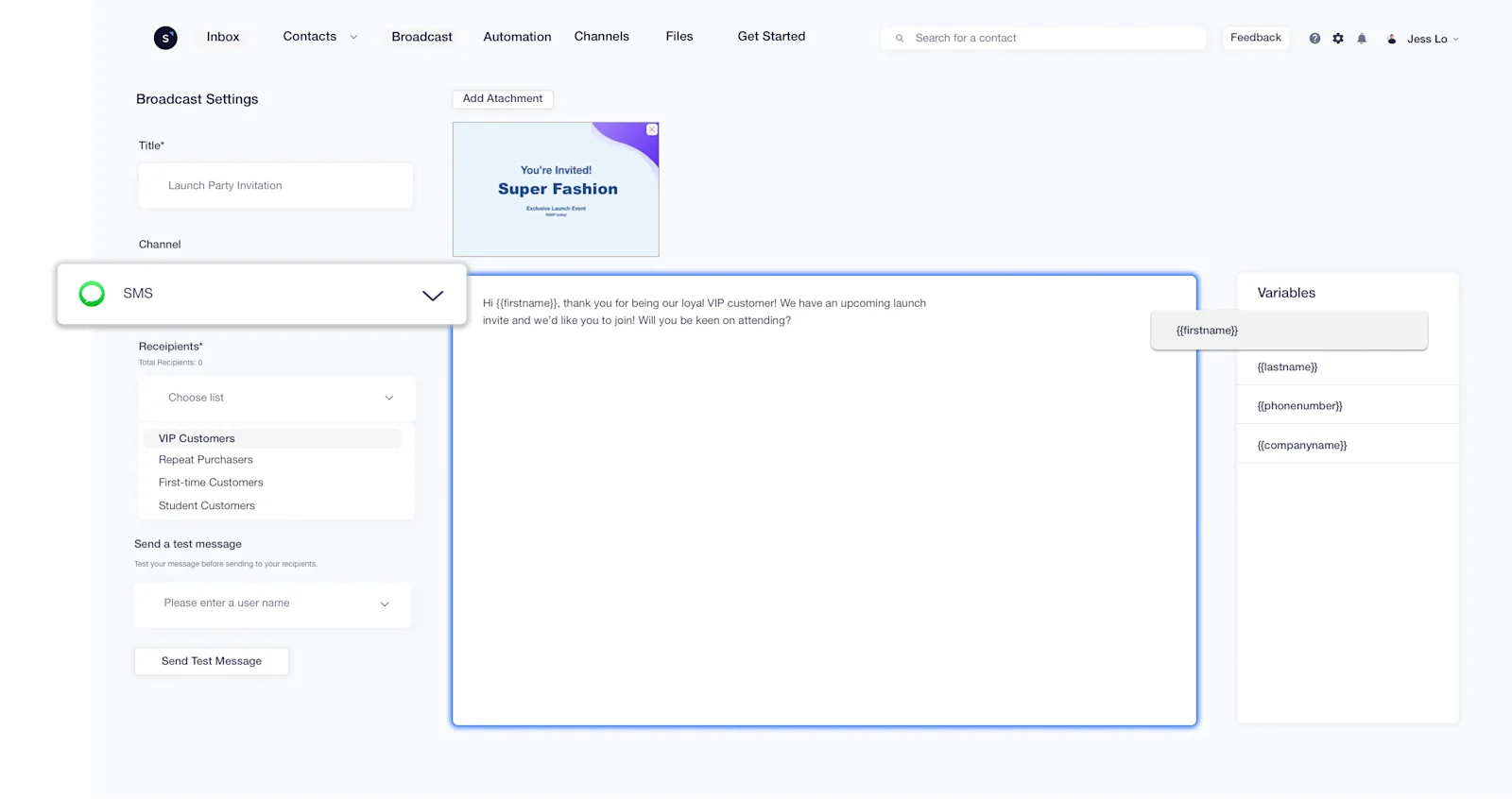1512x799 pixels.
Task: Expand the SMS channel dropdown chevron
Action: tap(433, 296)
